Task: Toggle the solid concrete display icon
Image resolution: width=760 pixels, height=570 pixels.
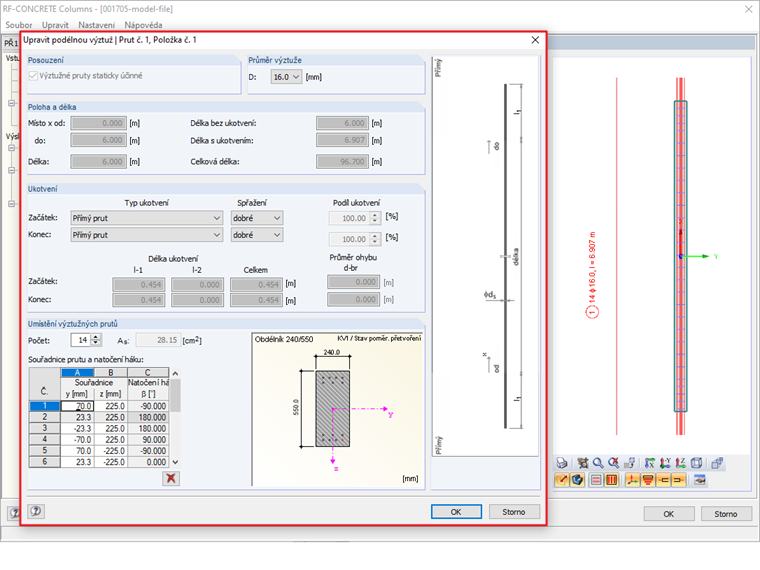Action: pyautogui.click(x=578, y=480)
